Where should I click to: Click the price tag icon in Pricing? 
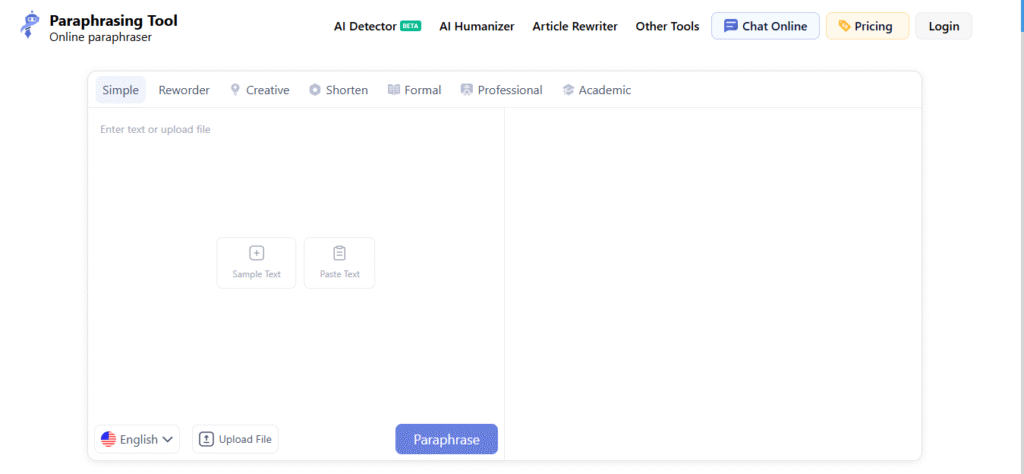coord(844,26)
